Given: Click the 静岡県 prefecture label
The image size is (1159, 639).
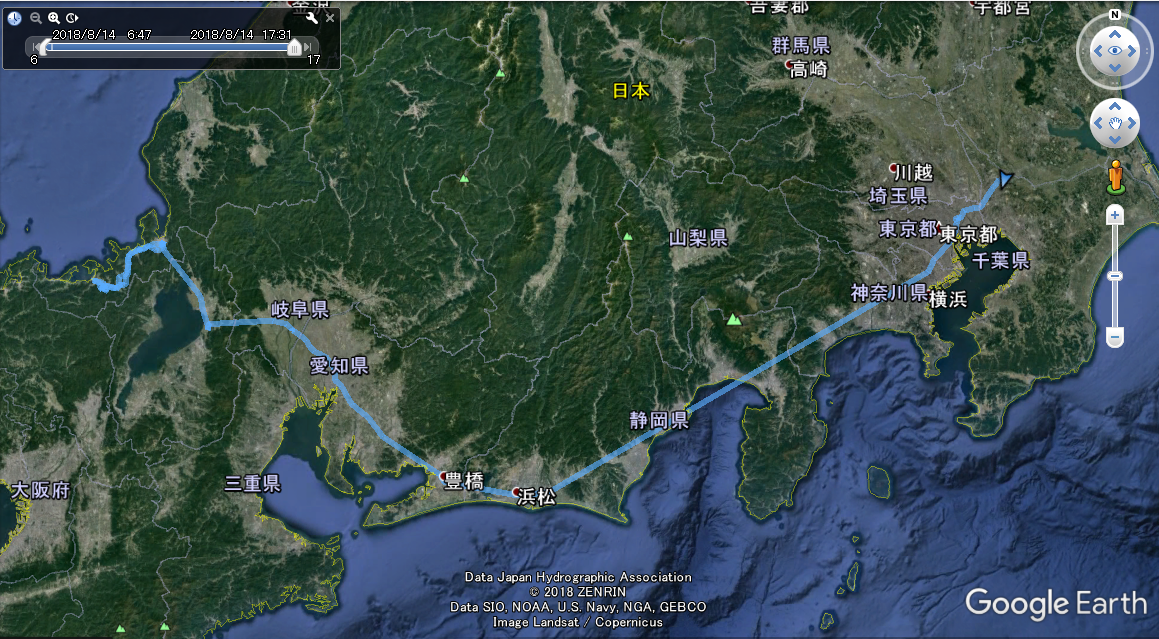Looking at the screenshot, I should click(659, 421).
